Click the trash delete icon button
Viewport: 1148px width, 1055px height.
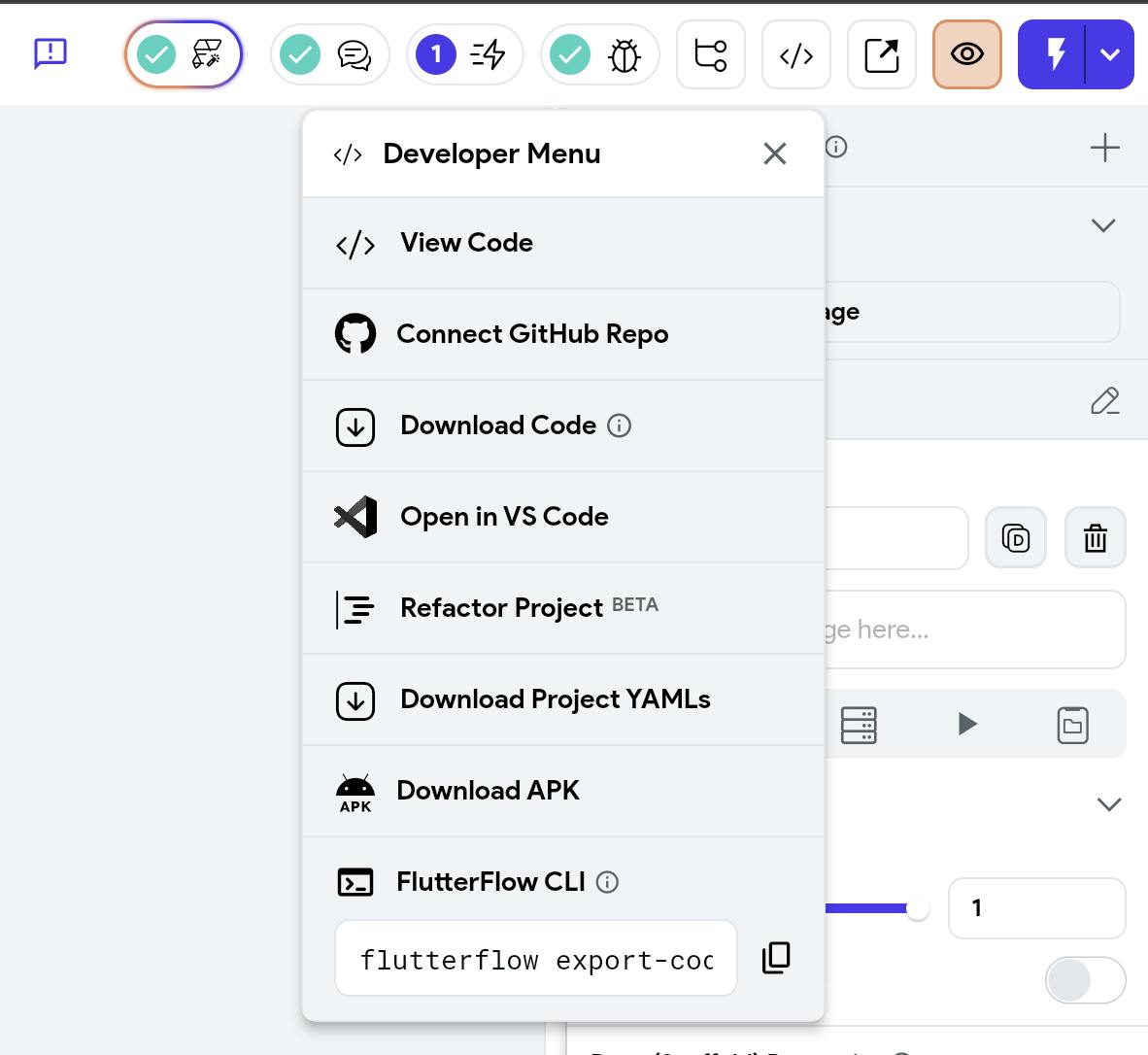coord(1096,538)
